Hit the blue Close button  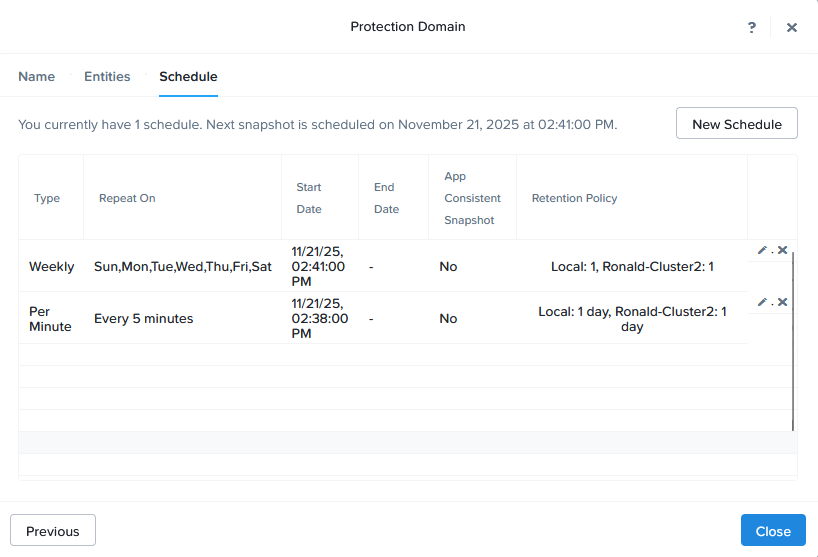pos(773,531)
